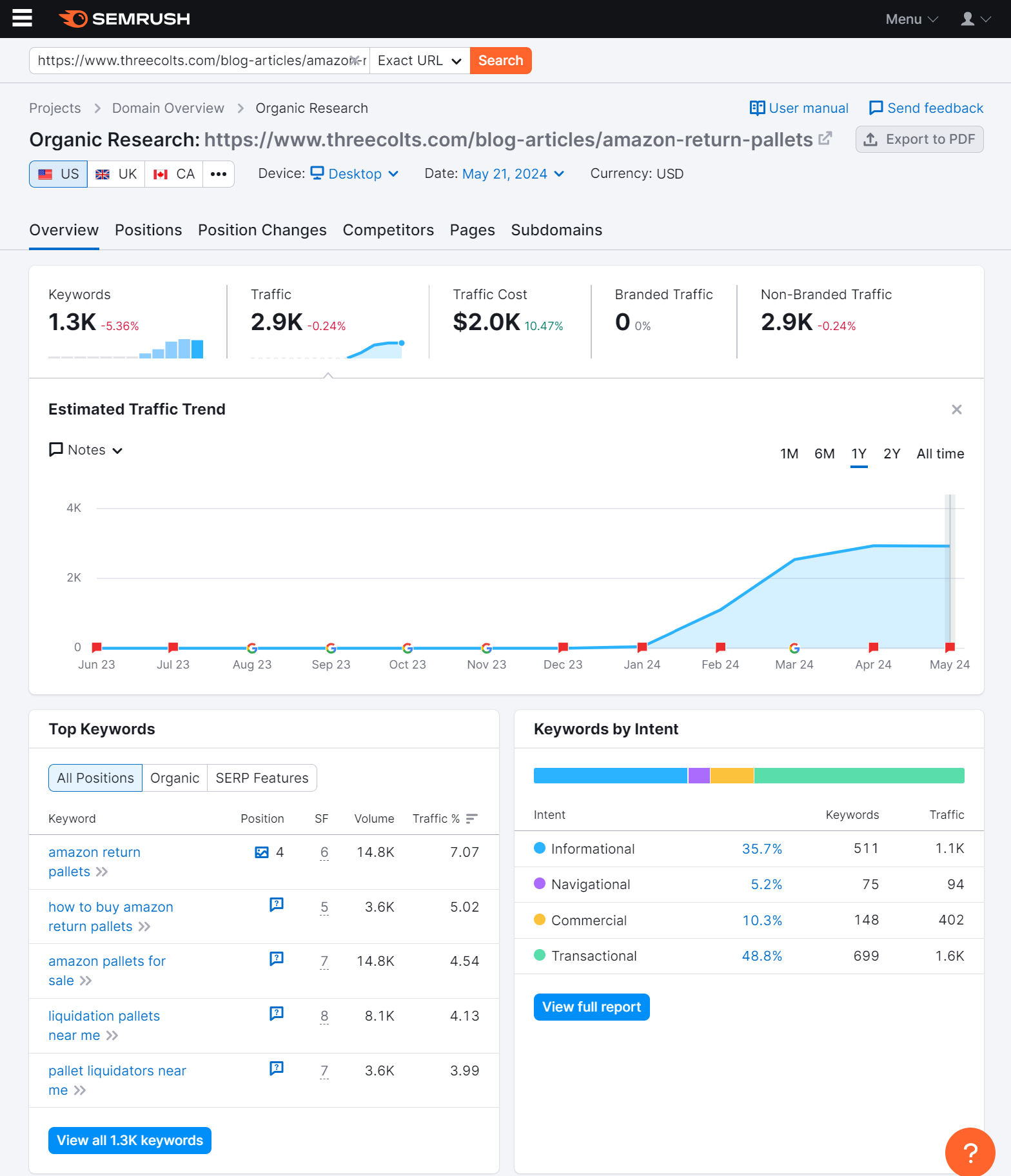Select the Organic keyword filter
The width and height of the screenshot is (1011, 1176).
click(175, 778)
